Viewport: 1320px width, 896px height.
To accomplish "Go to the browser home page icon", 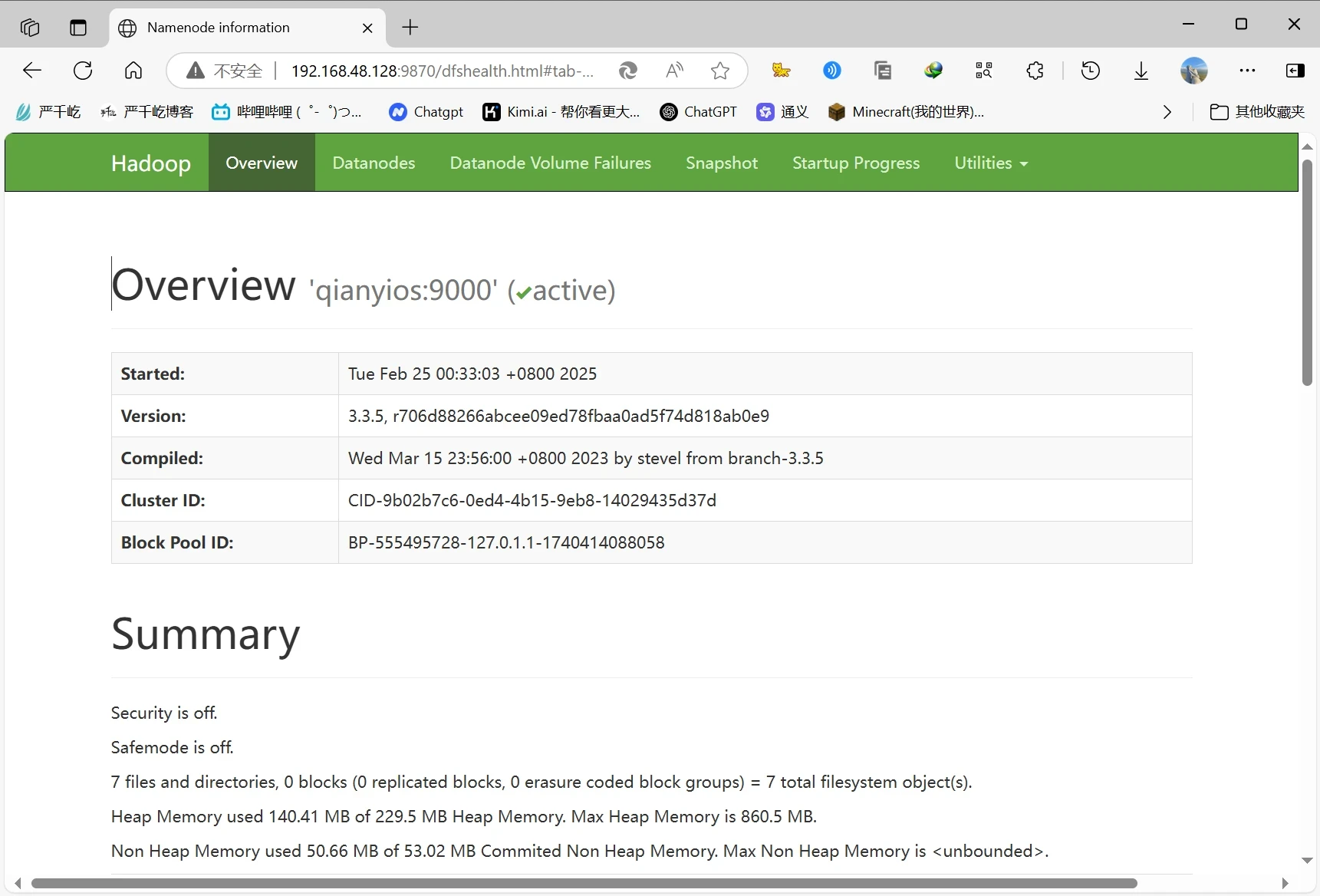I will [133, 71].
